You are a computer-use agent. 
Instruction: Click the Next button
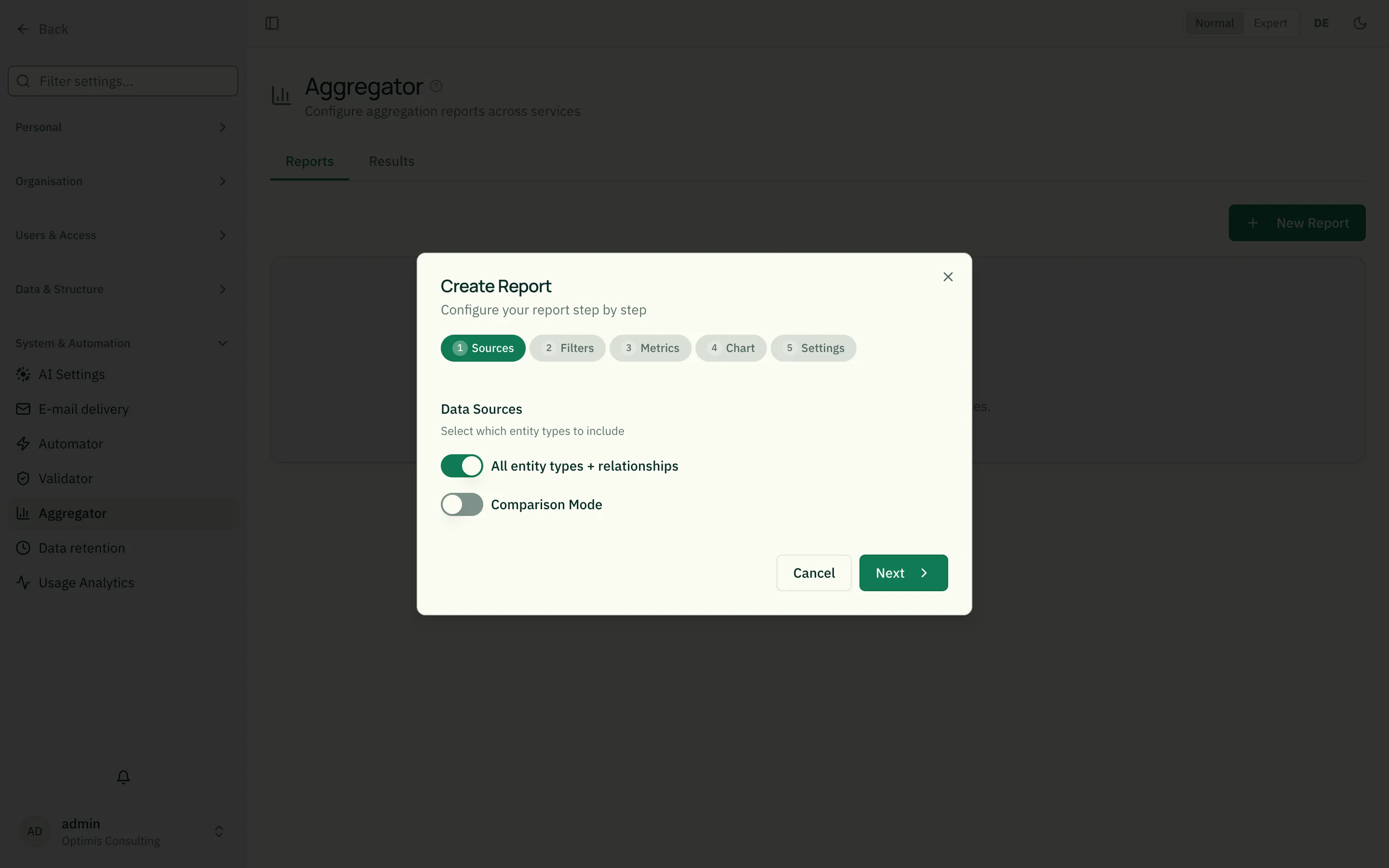[x=903, y=573]
